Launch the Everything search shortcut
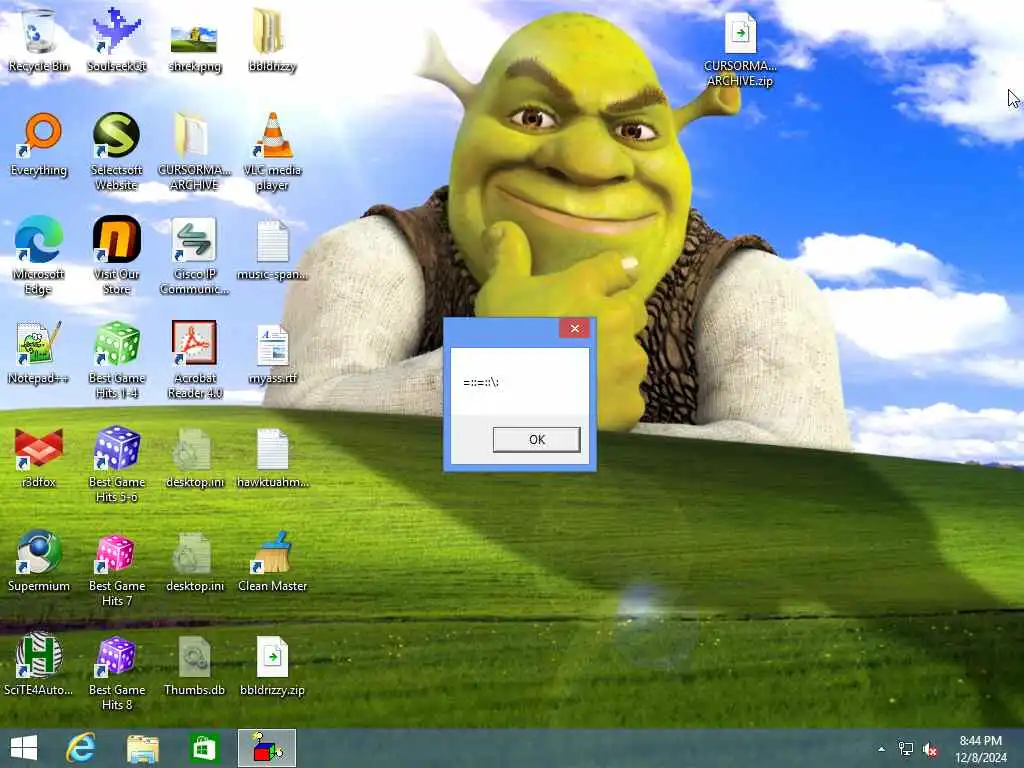Viewport: 1024px width, 768px height. click(39, 145)
